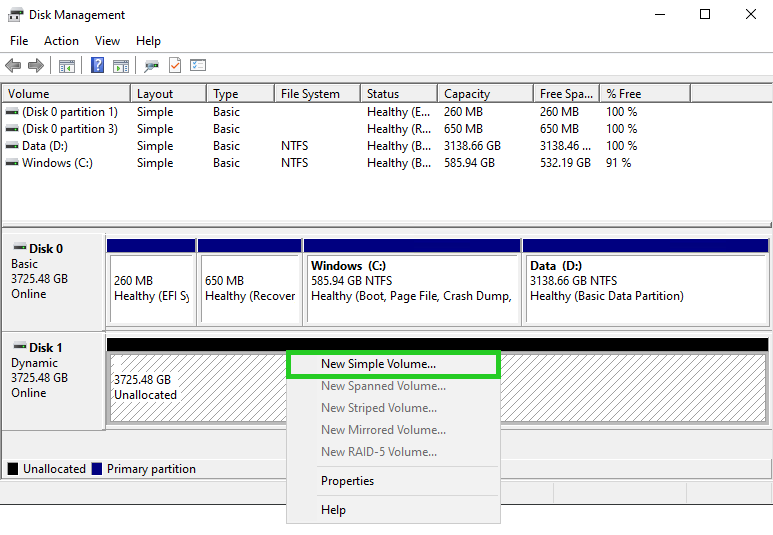Open the Help menu in menu bar
Image resolution: width=773 pixels, height=535 pixels.
(x=148, y=41)
